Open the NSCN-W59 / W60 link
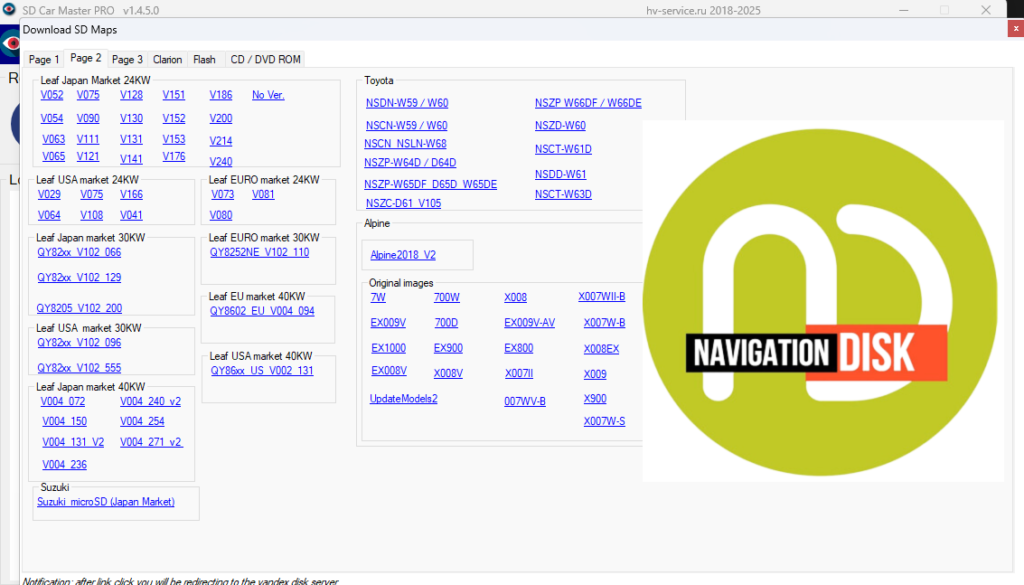The image size is (1024, 585). point(407,125)
